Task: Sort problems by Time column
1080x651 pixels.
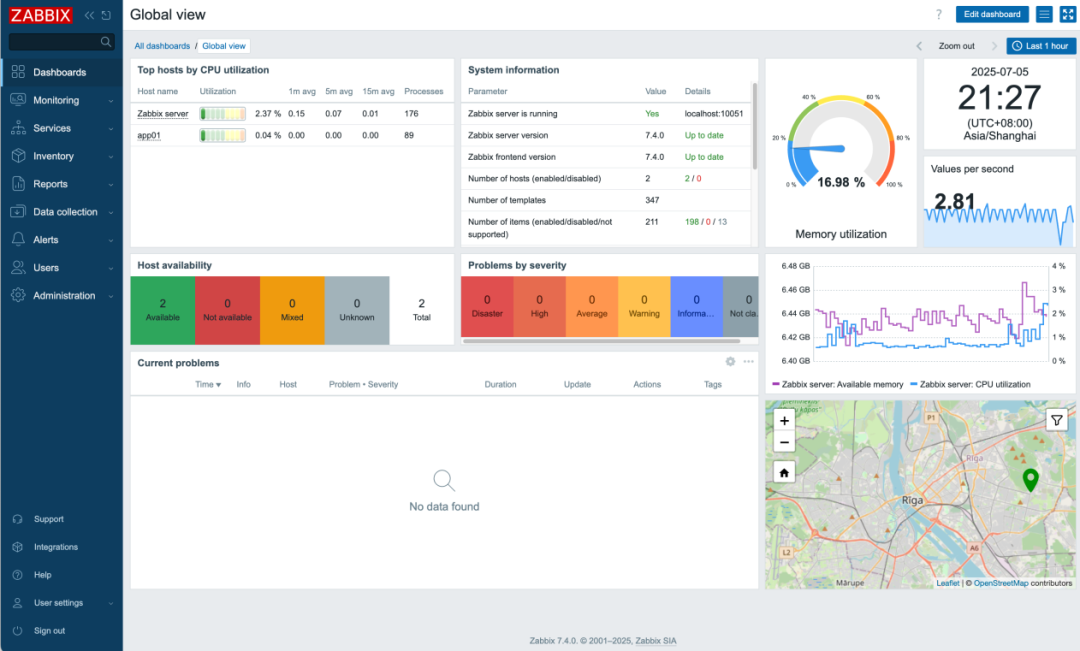Action: coord(208,384)
